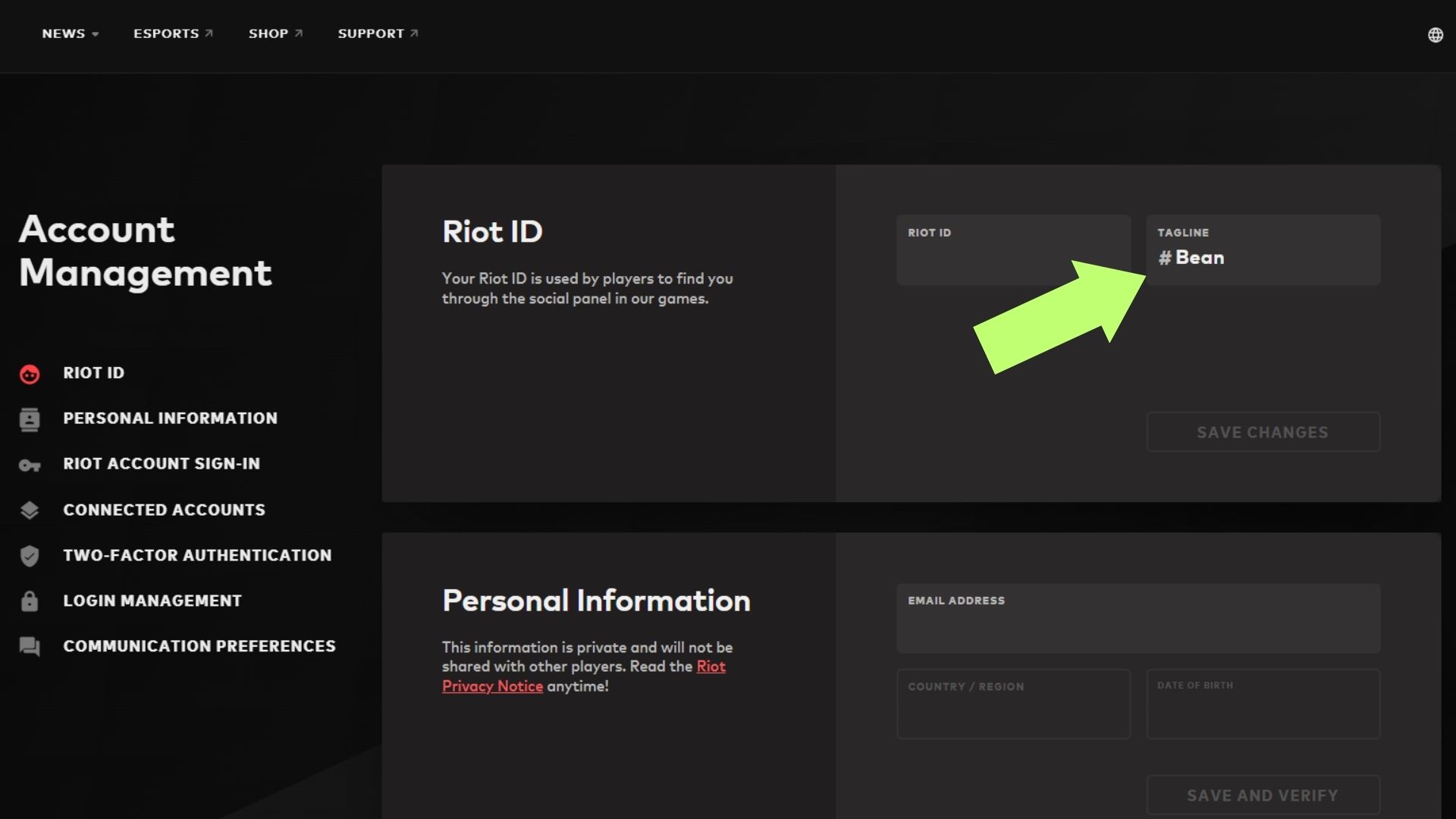The image size is (1456, 819).
Task: Open the Shop link
Action: [x=276, y=33]
